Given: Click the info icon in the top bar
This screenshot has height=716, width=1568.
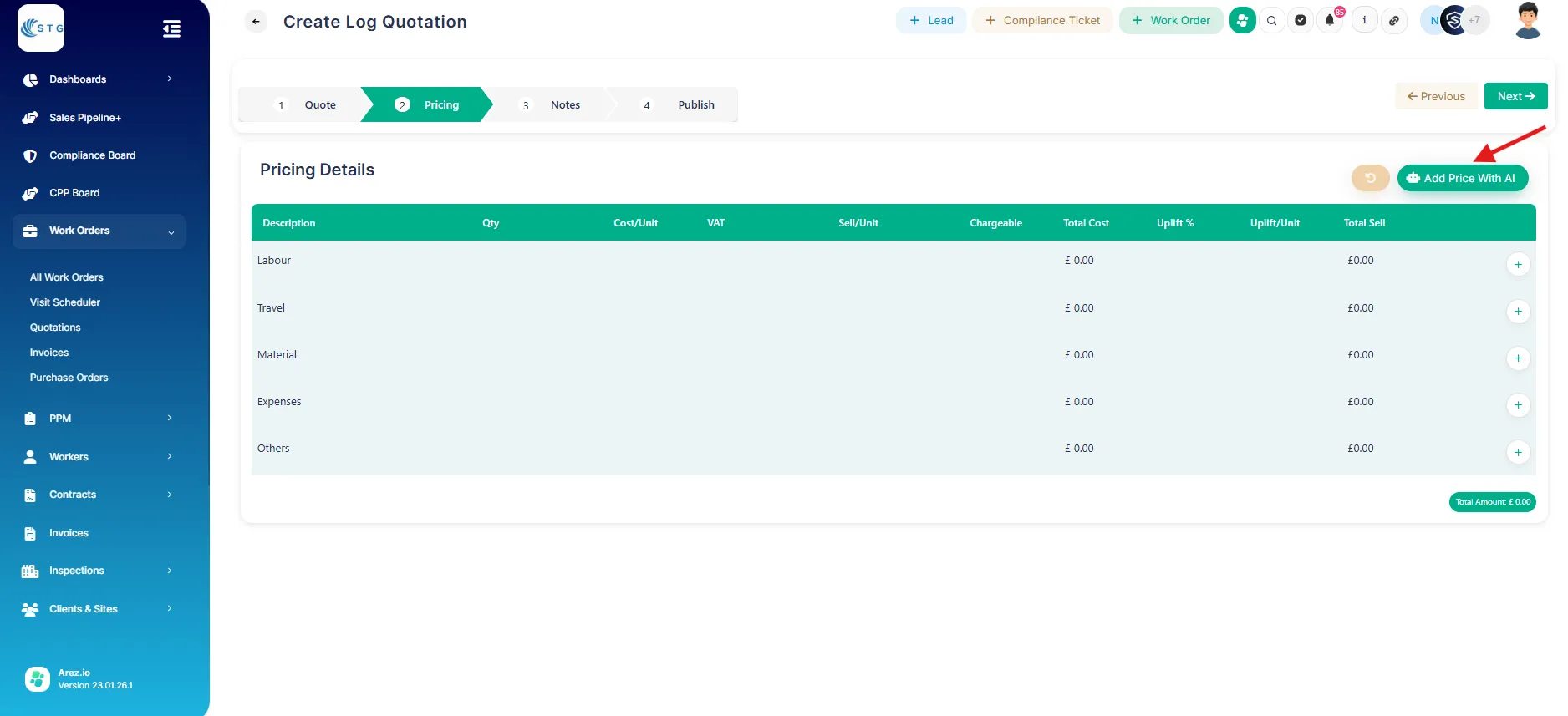Looking at the screenshot, I should (x=1364, y=21).
